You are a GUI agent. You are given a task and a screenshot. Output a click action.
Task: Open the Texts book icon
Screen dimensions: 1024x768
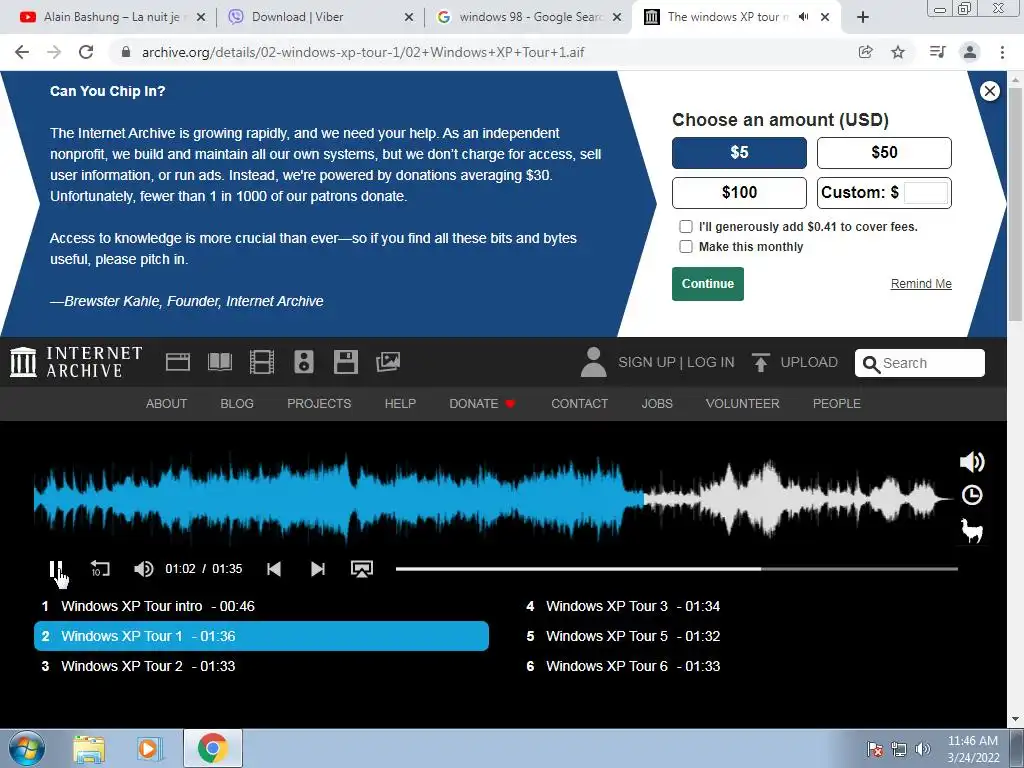[220, 362]
